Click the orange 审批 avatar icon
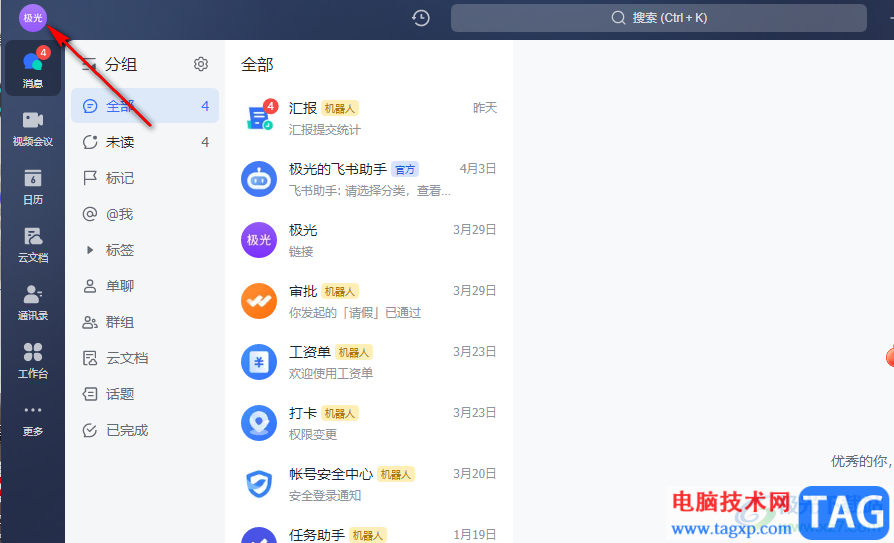The height and width of the screenshot is (543, 894). 259,301
